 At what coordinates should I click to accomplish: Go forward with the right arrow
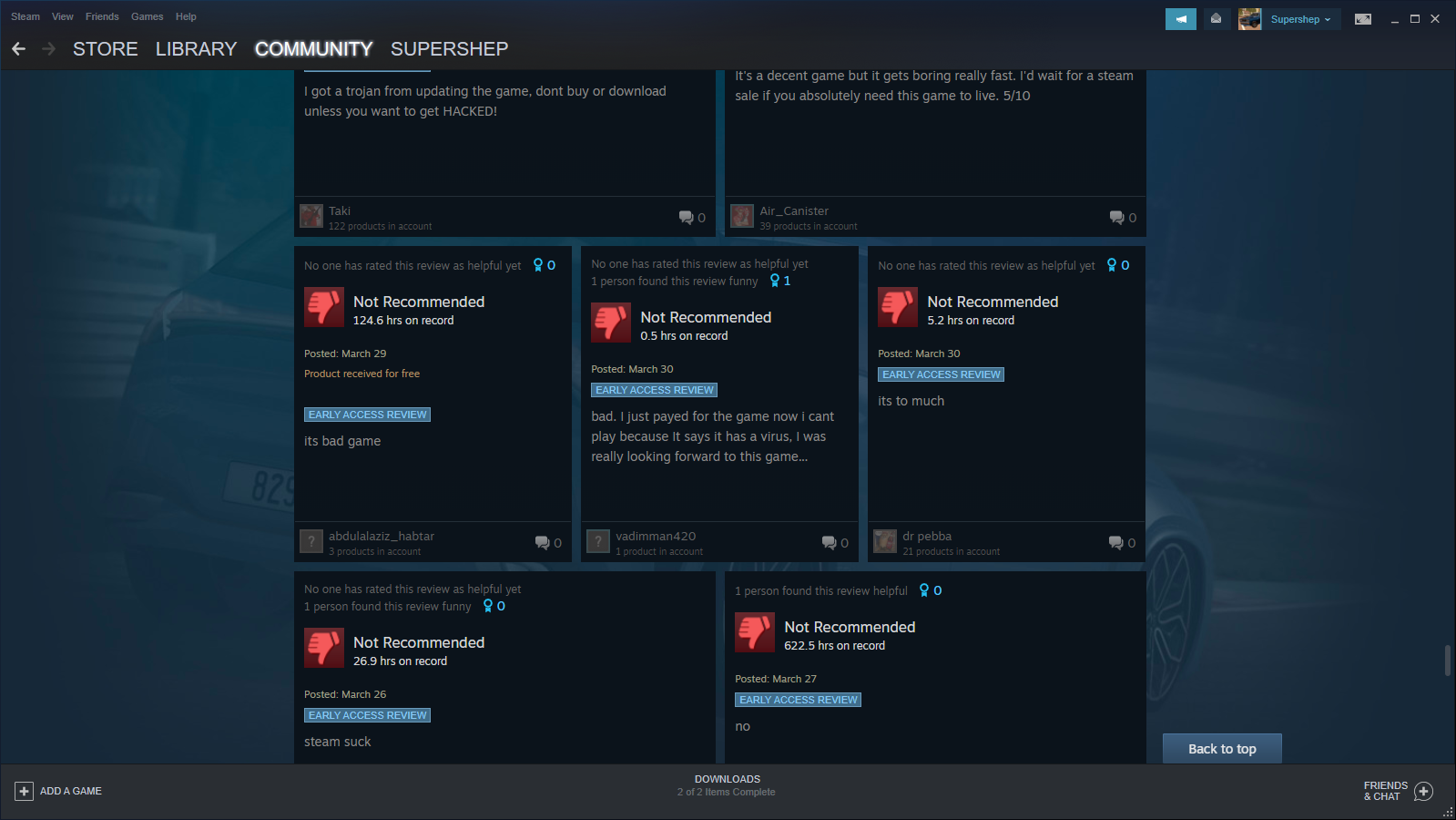[x=49, y=49]
